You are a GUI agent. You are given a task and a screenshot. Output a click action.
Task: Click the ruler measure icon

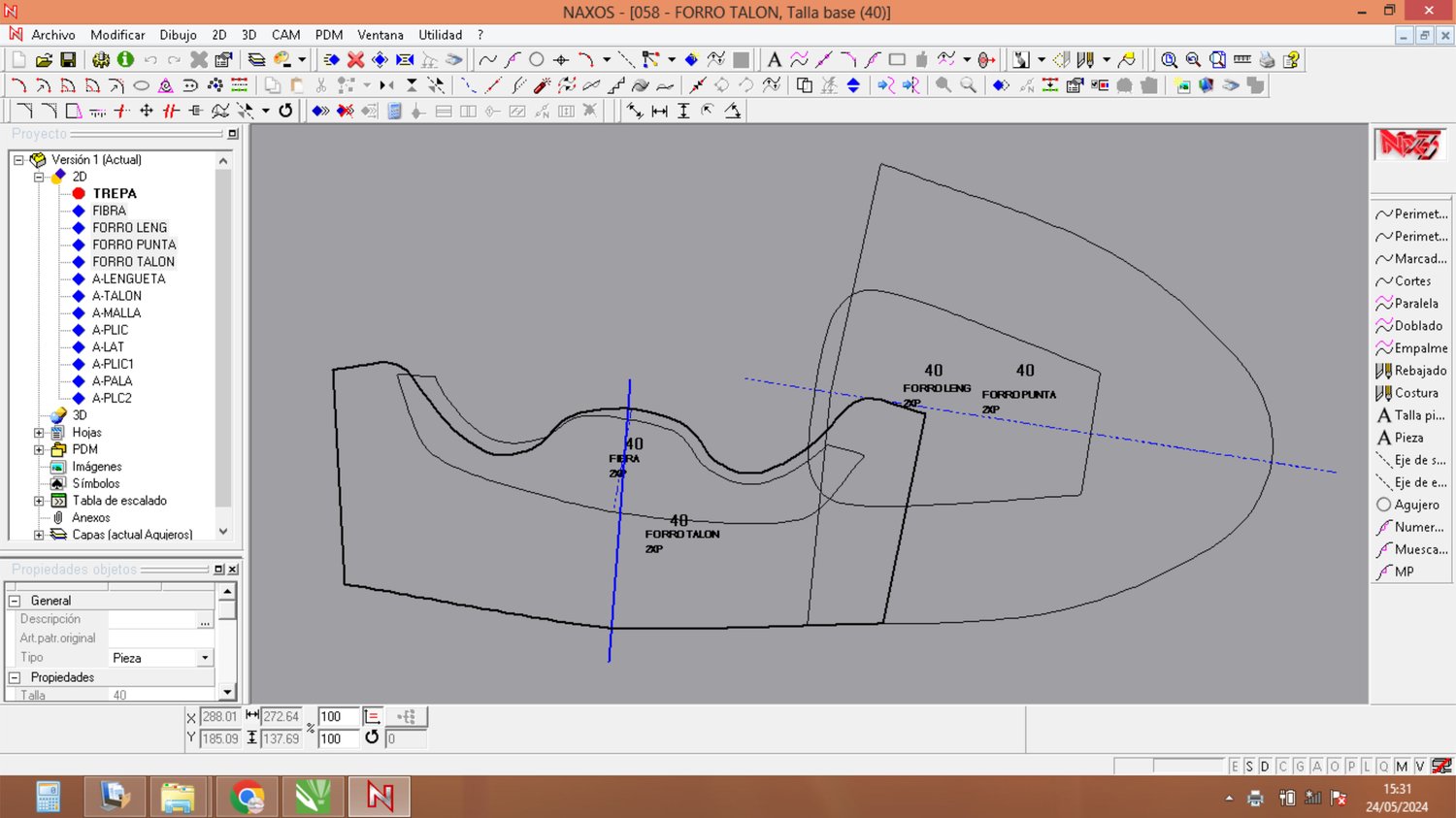[1241, 60]
